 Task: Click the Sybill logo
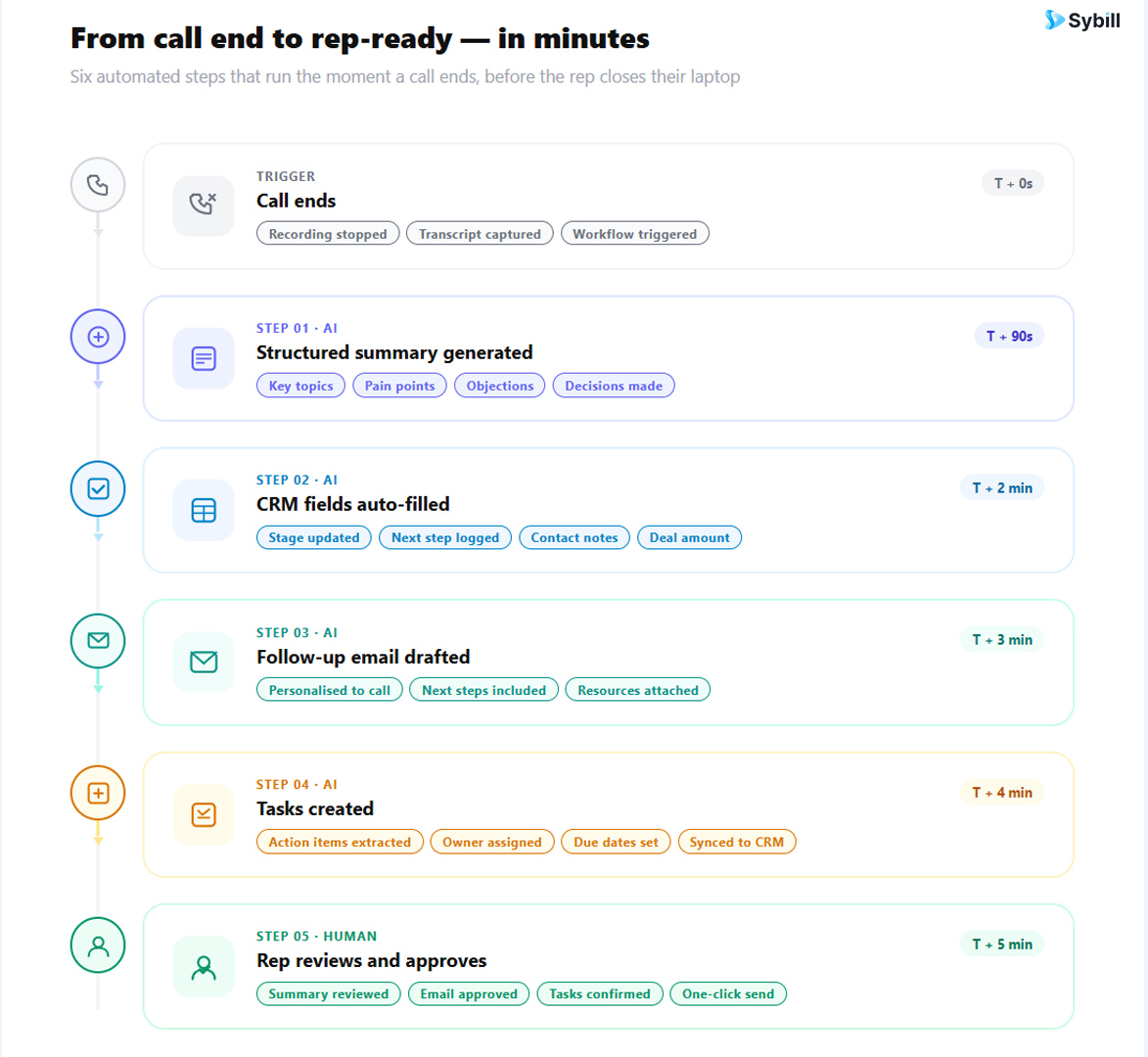pyautogui.click(x=1082, y=21)
